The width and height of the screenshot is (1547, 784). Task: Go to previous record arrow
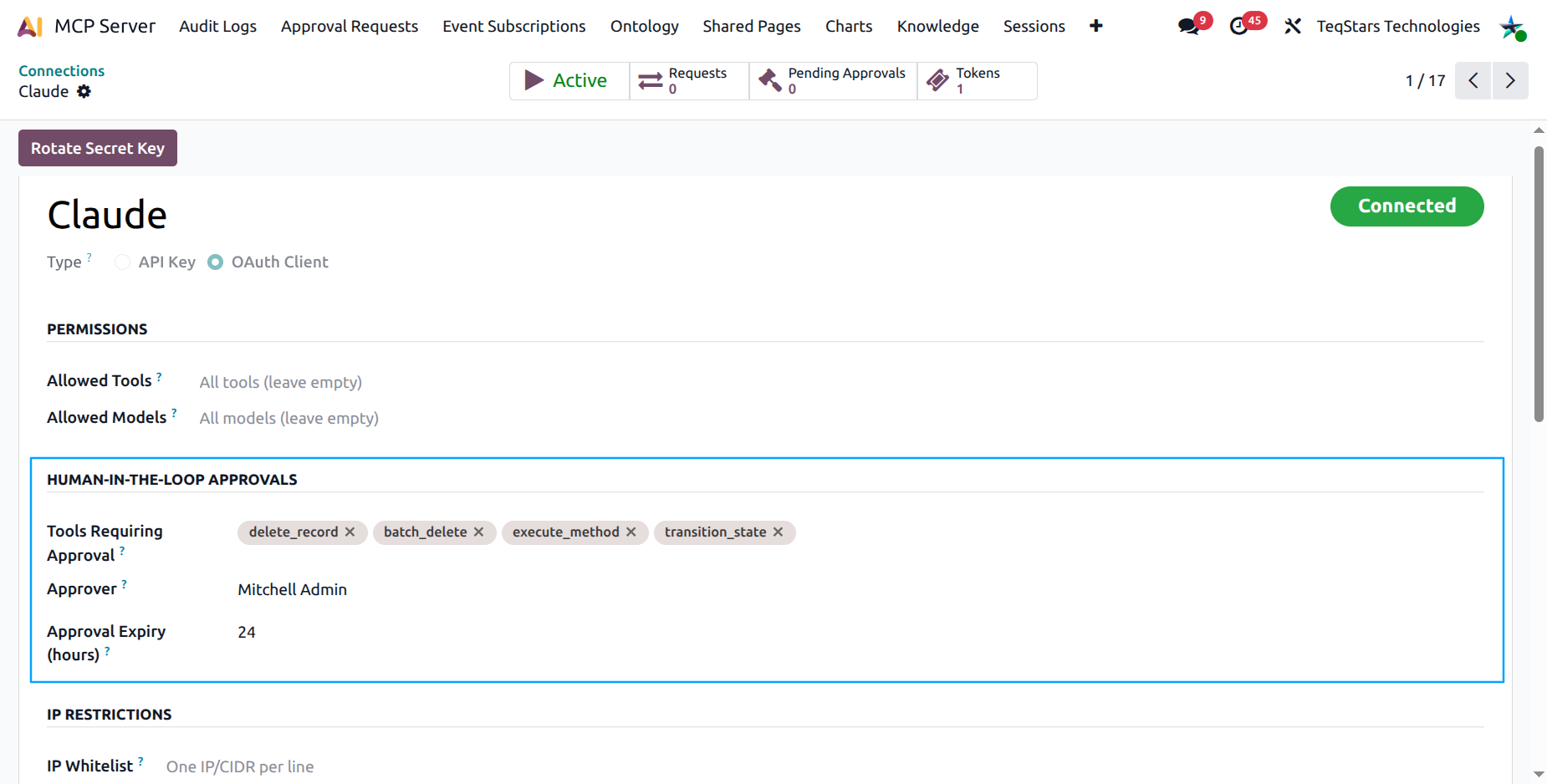click(1473, 81)
